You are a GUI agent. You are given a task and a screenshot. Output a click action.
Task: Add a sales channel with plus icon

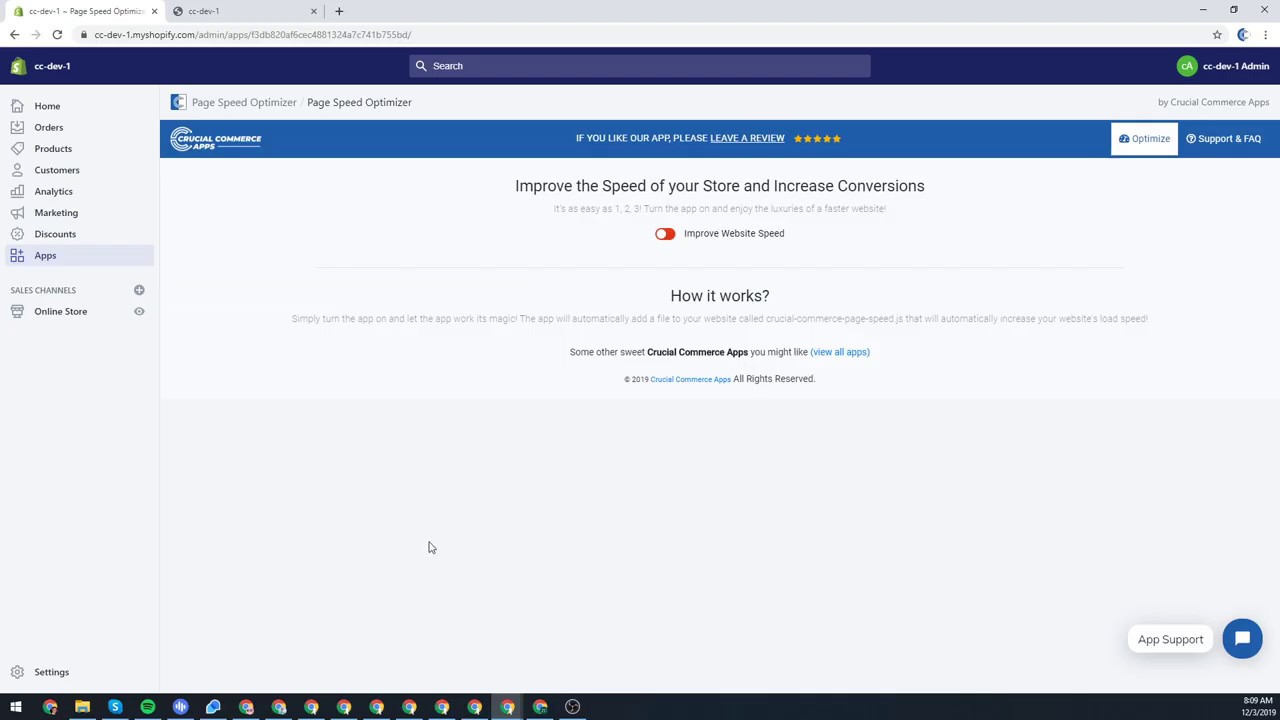point(139,290)
